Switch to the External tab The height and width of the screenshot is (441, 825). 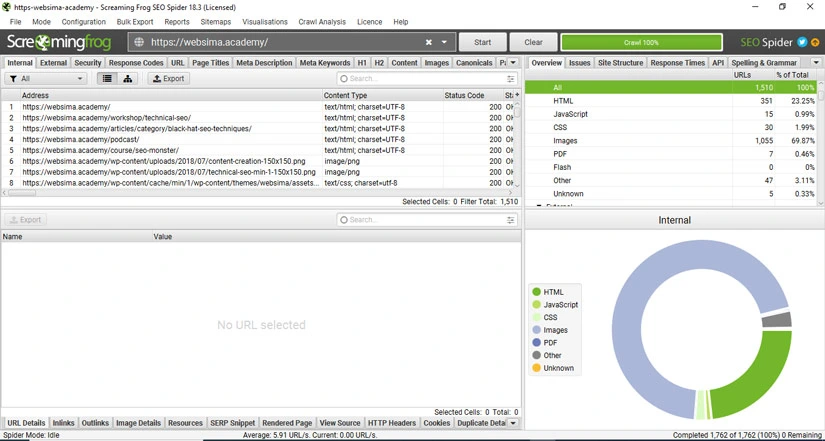[54, 63]
